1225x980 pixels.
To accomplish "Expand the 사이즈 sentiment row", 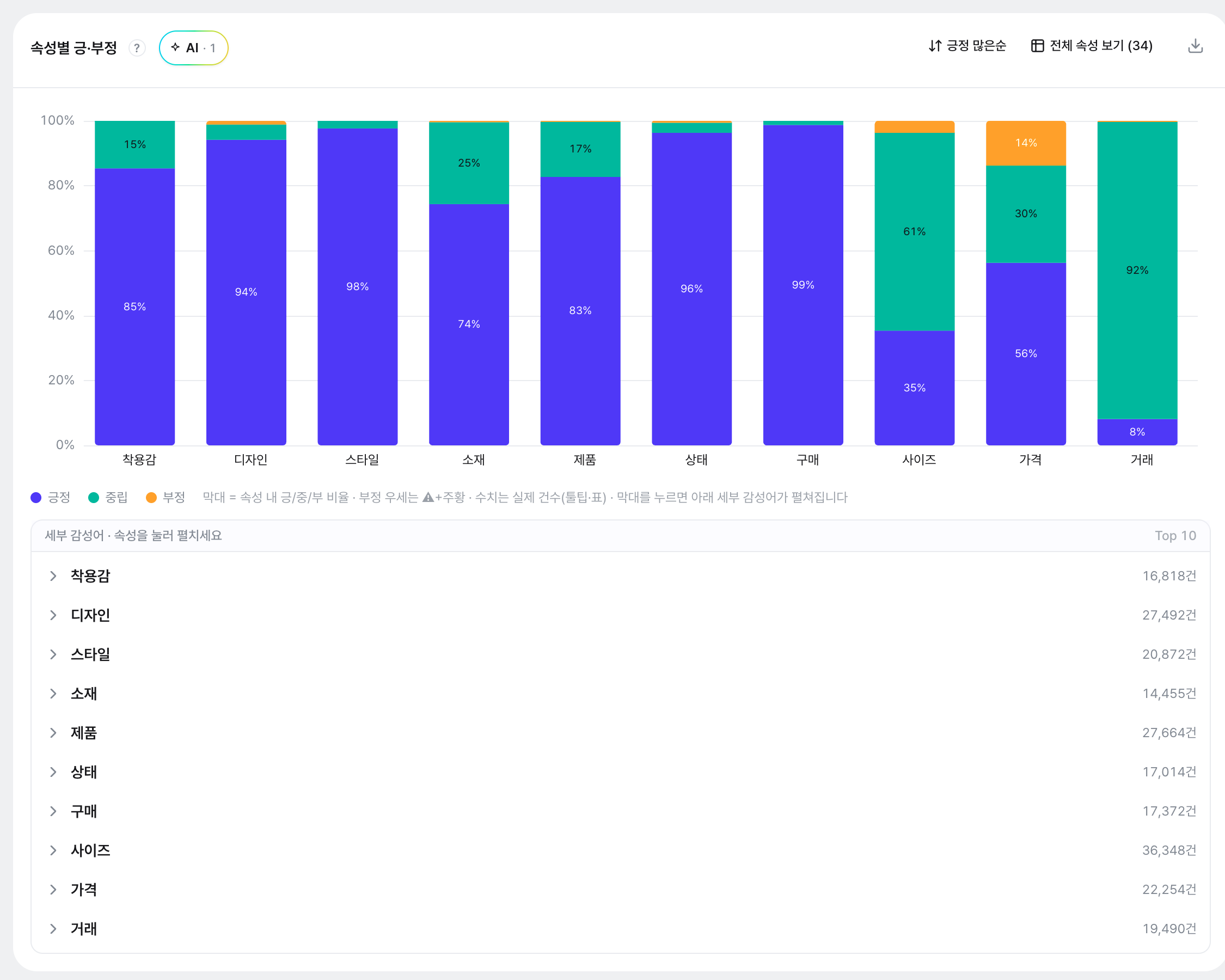I will click(x=621, y=850).
